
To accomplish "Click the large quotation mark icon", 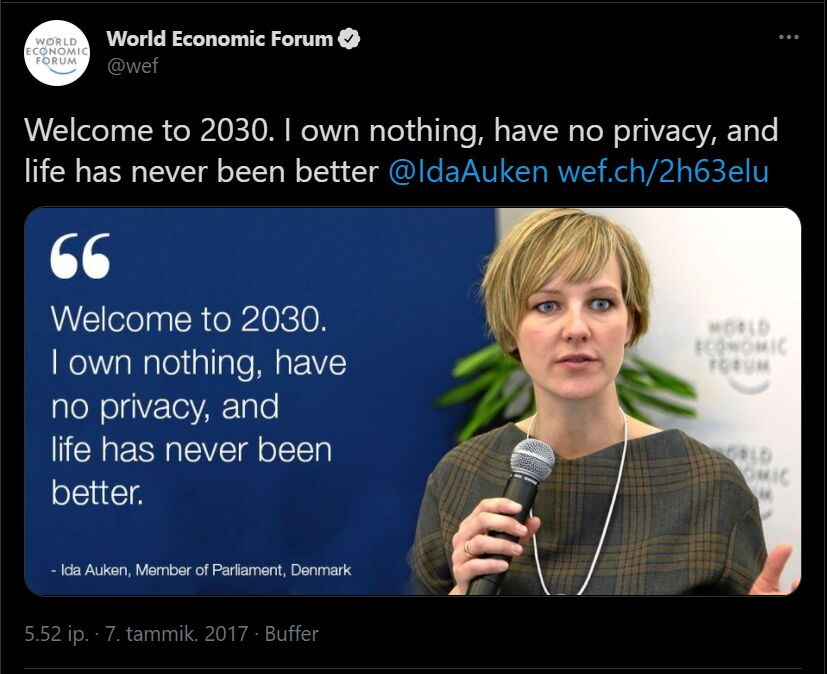I will coord(80,259).
